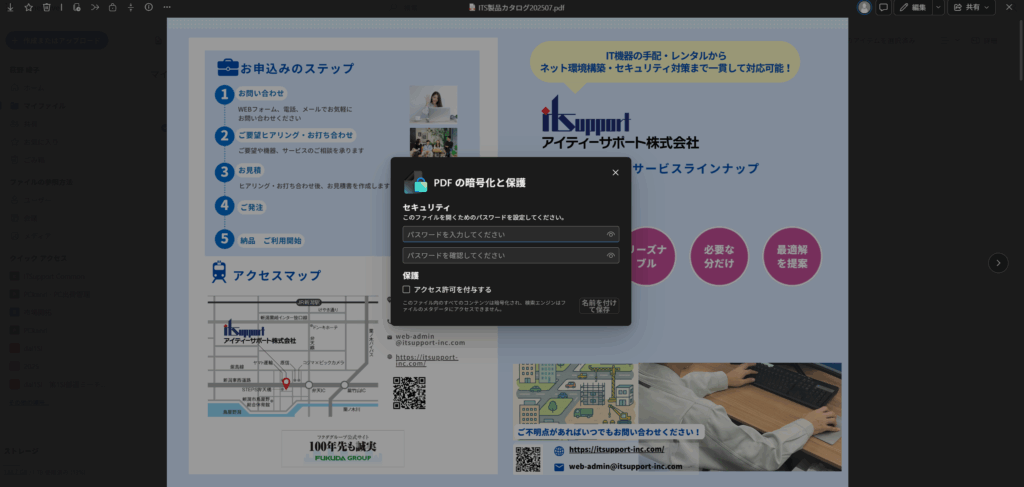Screen dimensions: 1024x487
Task: Click the info circle icon
Action: 148,7
